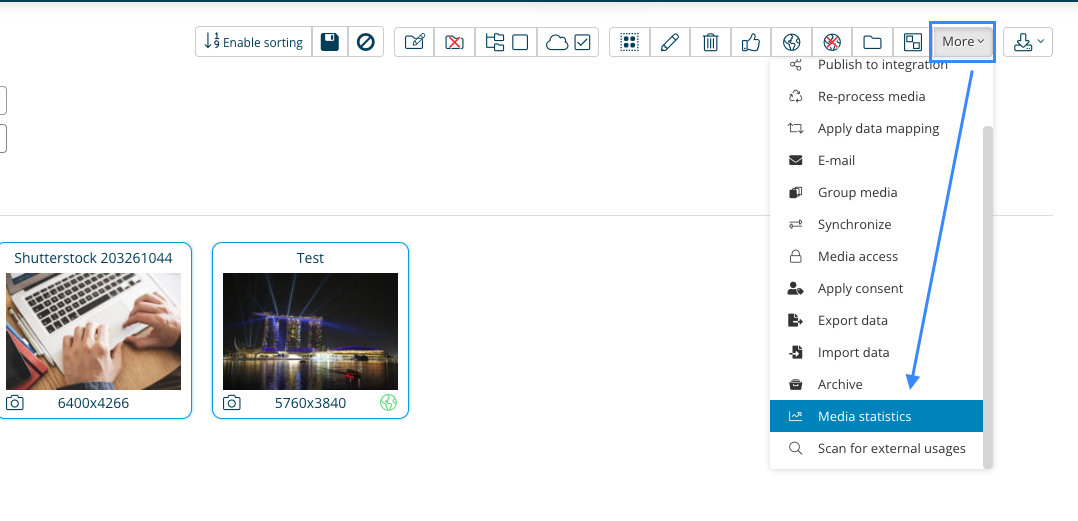Click the red X deselect icon
This screenshot has height=521, width=1078.
tap(454, 42)
